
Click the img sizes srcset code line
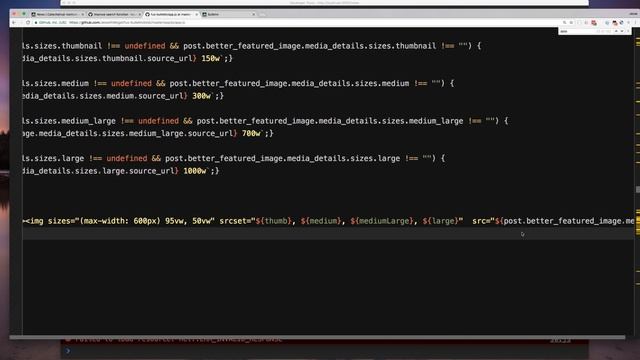[x=328, y=221]
